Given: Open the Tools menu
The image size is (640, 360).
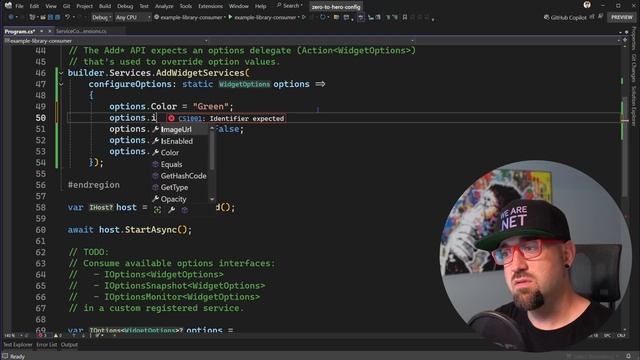Looking at the screenshot, I should point(186,6).
